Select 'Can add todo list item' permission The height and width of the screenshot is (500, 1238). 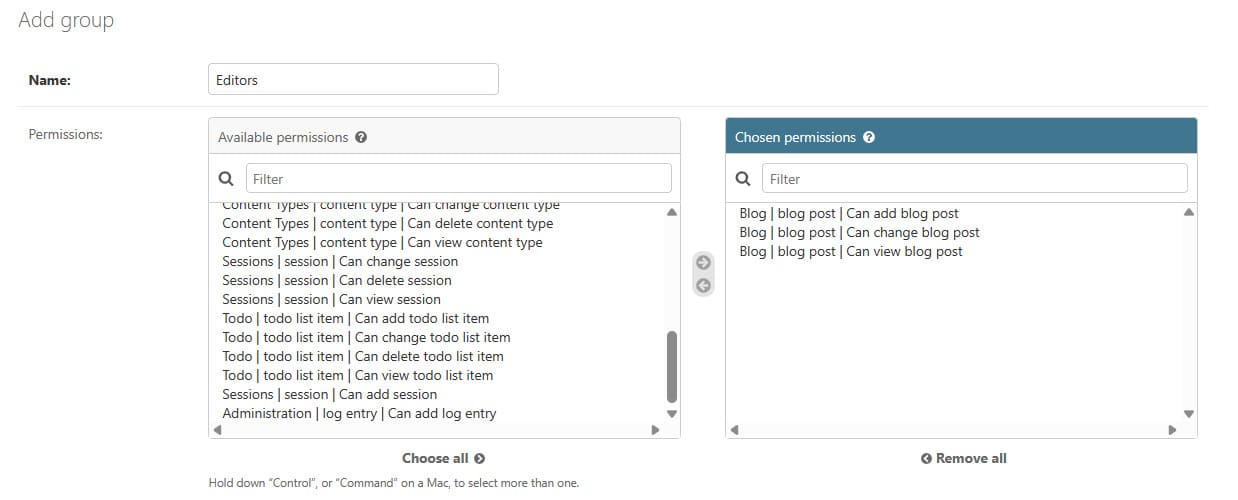(355, 318)
